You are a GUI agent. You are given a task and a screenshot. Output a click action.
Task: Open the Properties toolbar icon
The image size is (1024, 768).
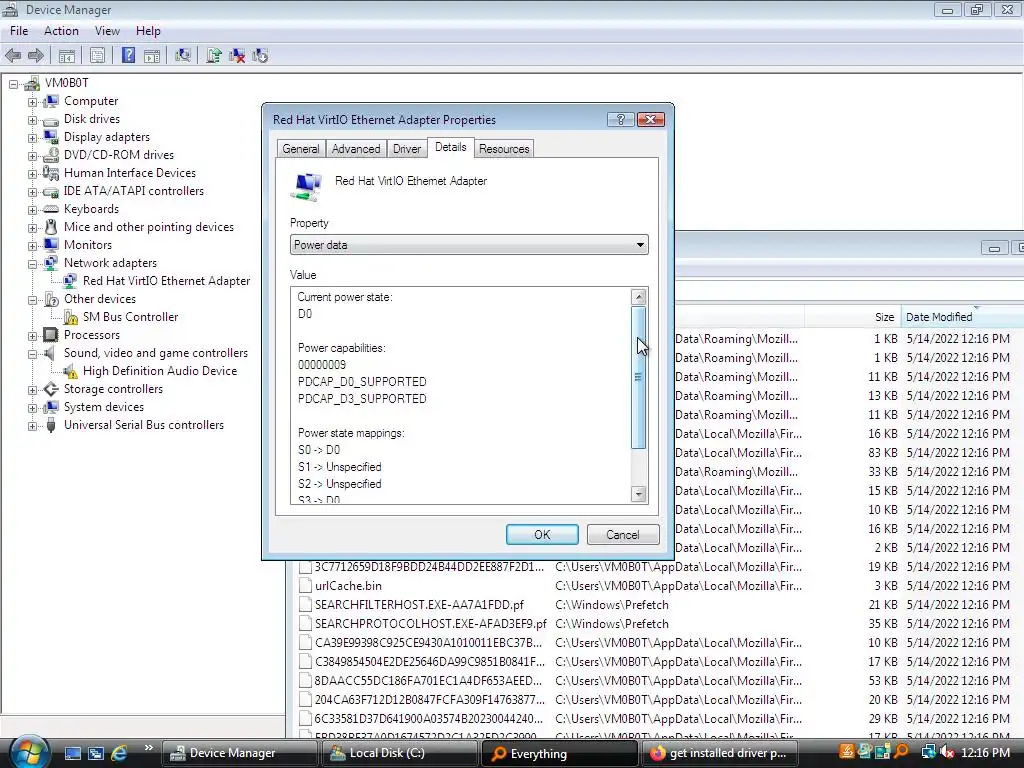point(97,56)
